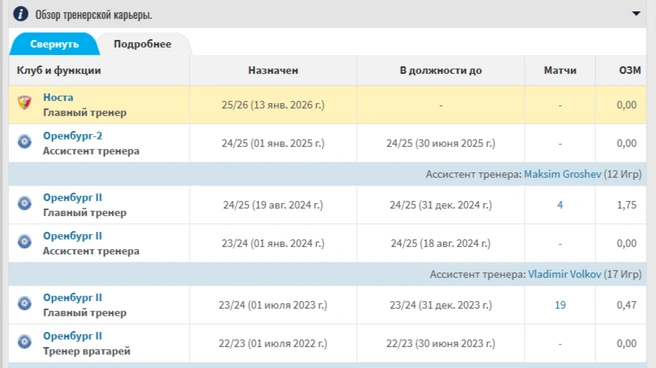The height and width of the screenshot is (368, 656).
Task: Click the В должности до column header
Action: point(441,70)
